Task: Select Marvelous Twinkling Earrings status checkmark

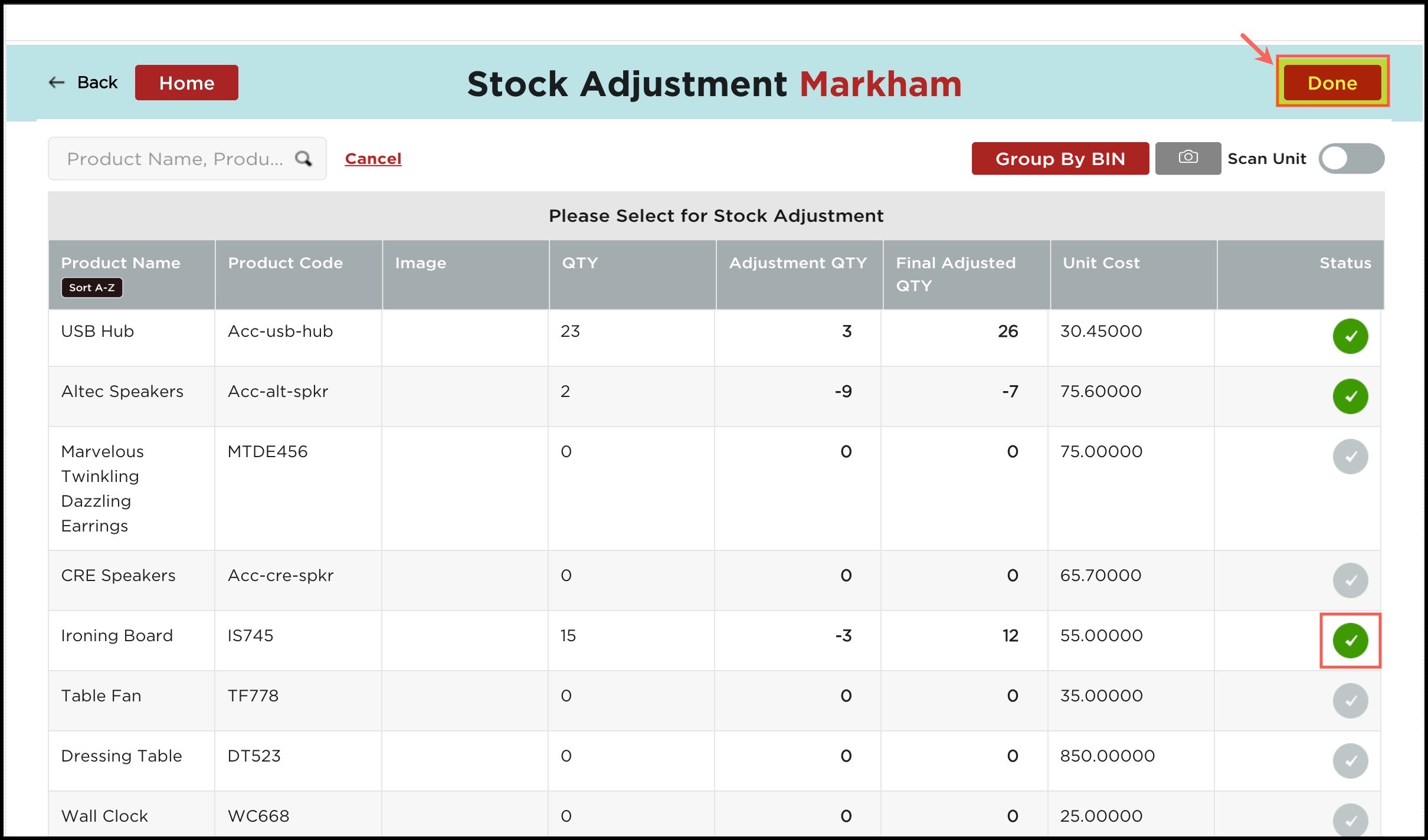Action: 1350,457
